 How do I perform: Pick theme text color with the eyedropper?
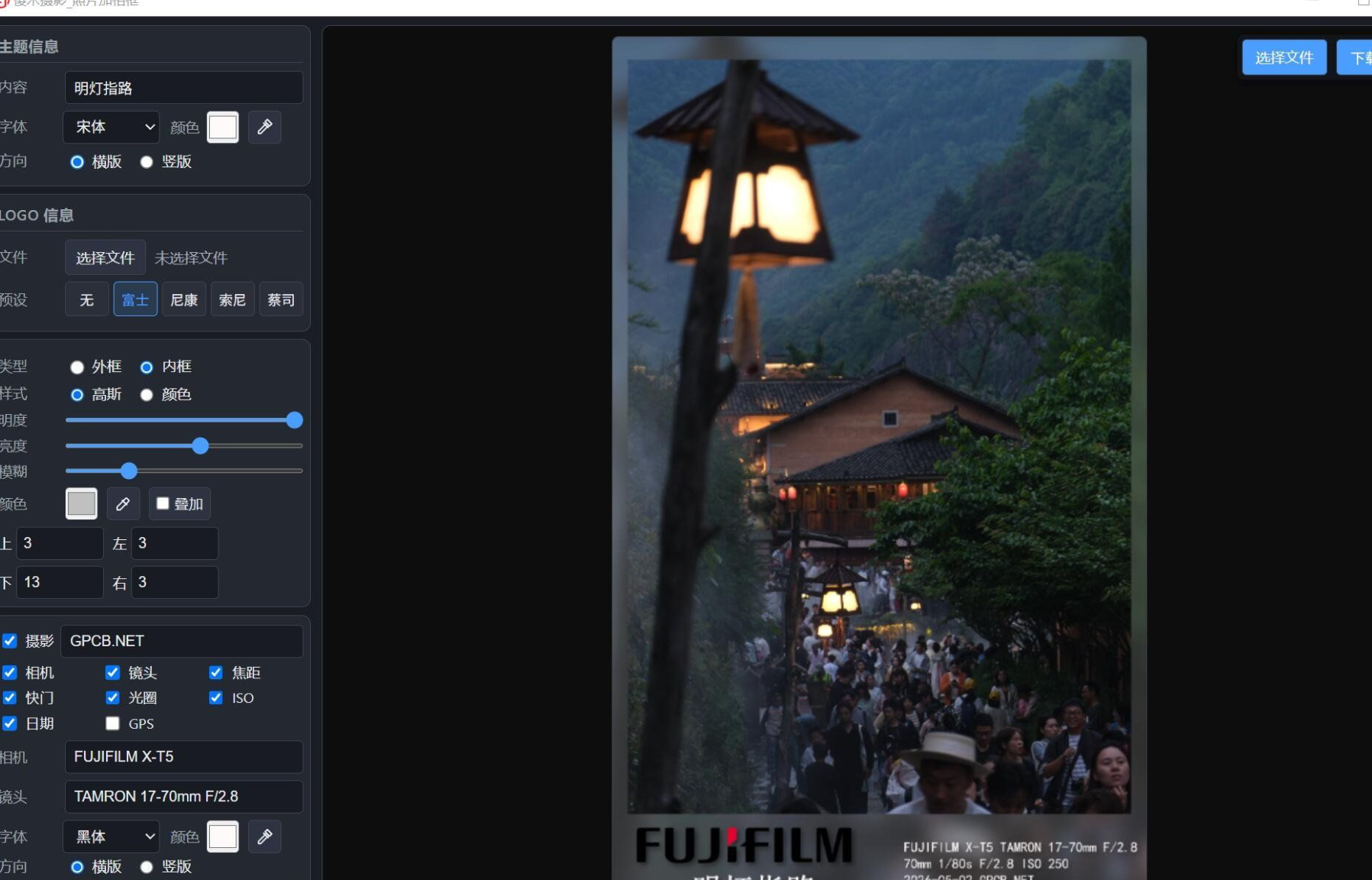[x=265, y=127]
